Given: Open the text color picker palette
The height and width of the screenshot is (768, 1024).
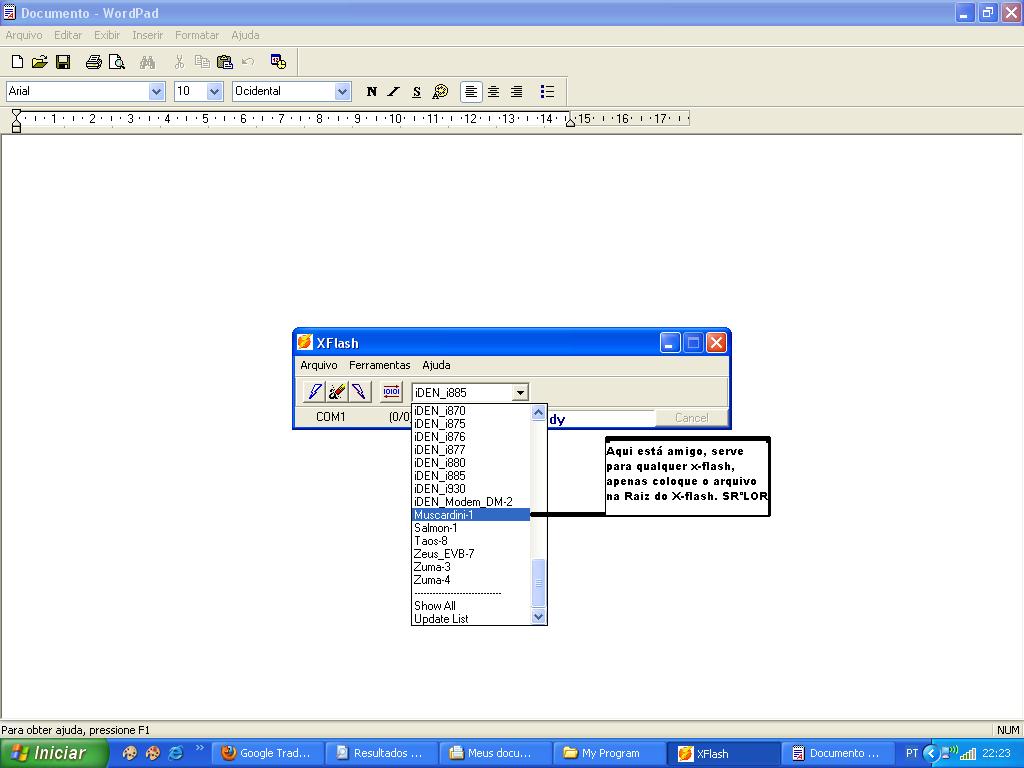Looking at the screenshot, I should tap(440, 91).
